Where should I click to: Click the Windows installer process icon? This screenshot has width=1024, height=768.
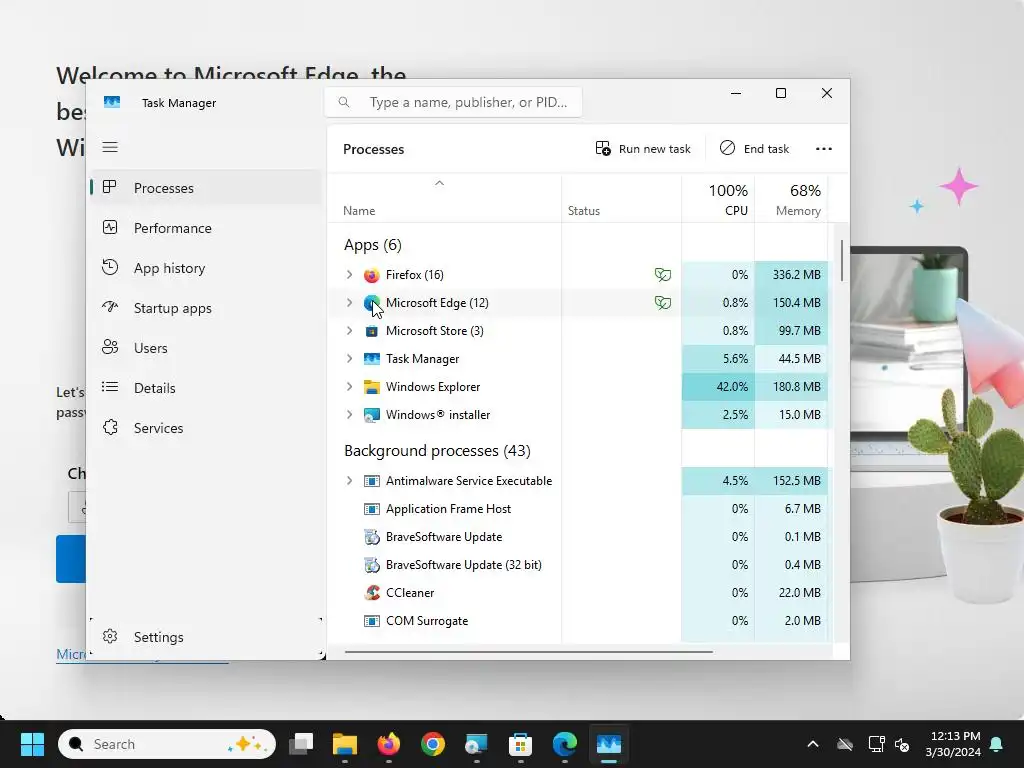(372, 415)
